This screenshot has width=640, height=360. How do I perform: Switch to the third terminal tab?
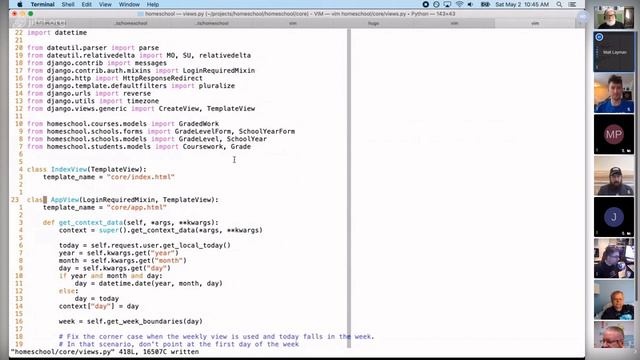(212, 23)
